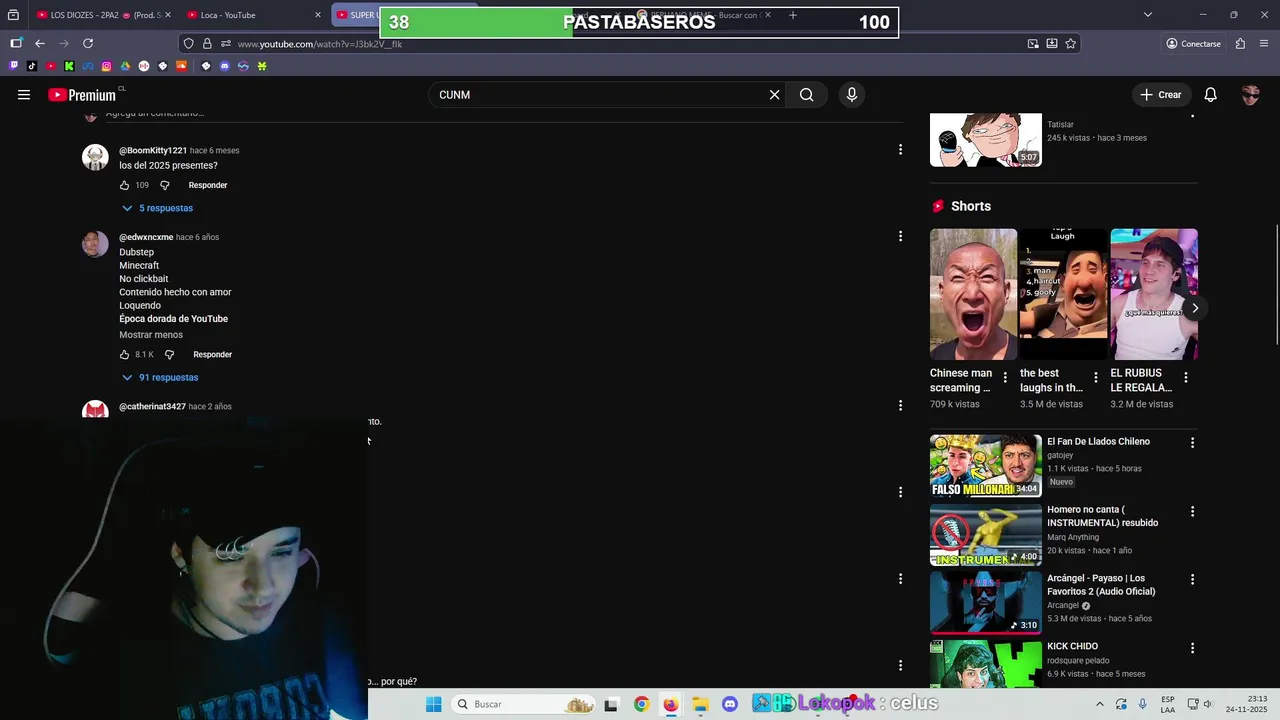
Task: Open a new browser tab
Action: click(793, 15)
